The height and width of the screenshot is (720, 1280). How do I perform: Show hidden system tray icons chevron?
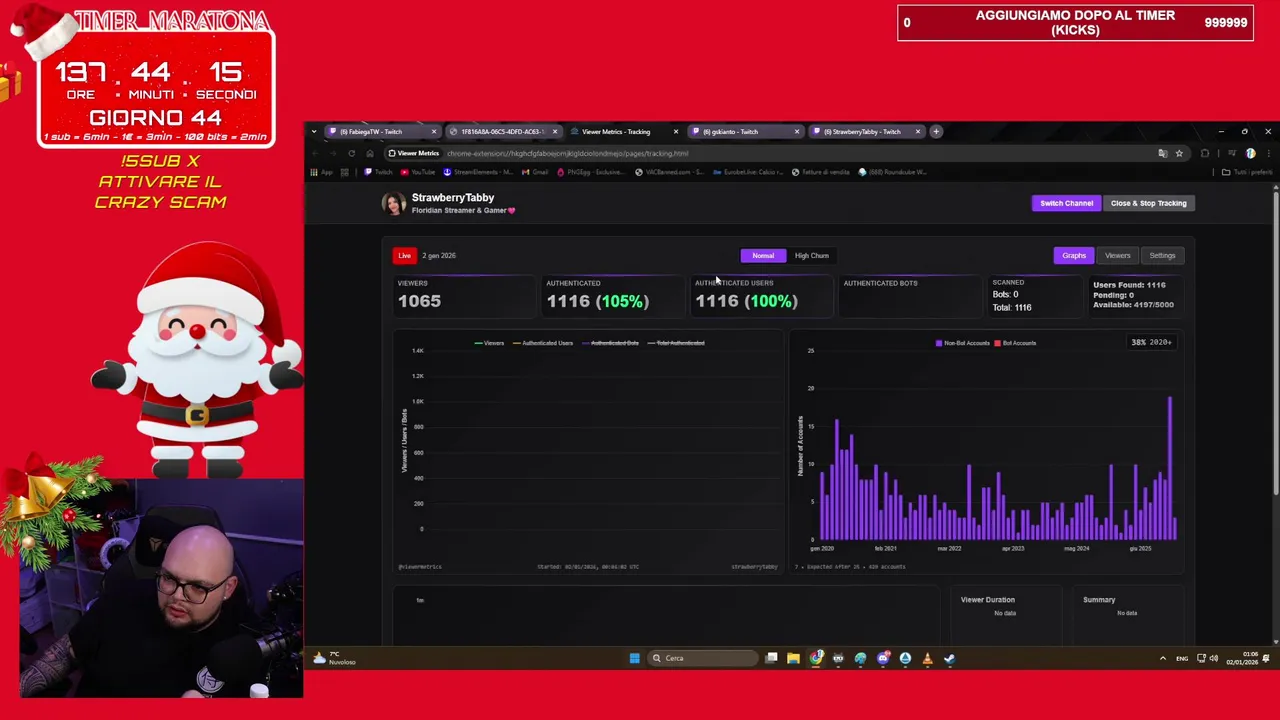(1162, 658)
